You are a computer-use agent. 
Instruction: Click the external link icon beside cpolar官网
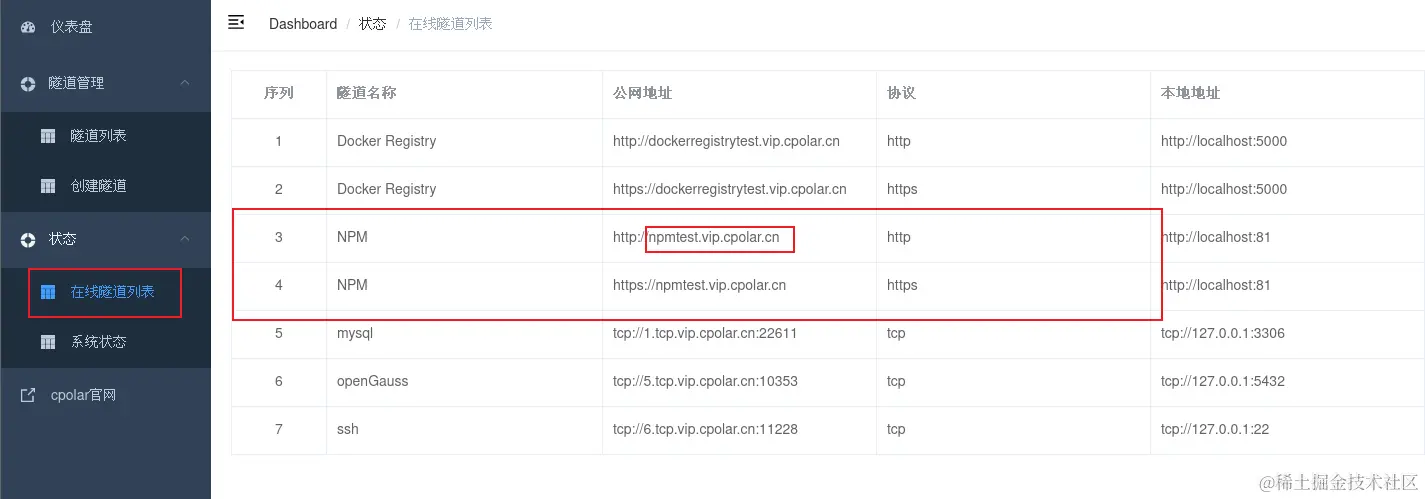pos(28,395)
